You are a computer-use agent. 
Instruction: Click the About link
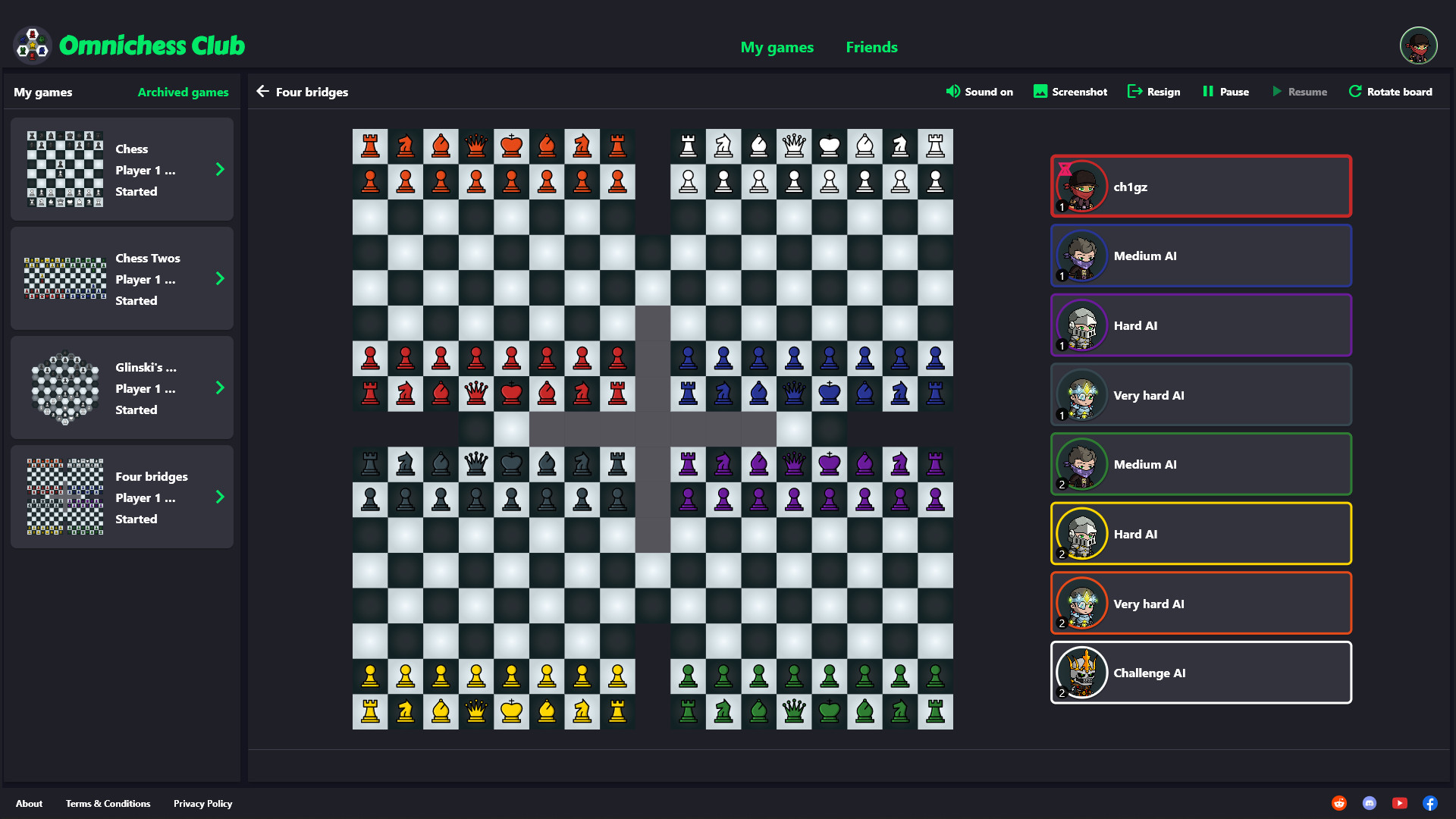point(28,803)
